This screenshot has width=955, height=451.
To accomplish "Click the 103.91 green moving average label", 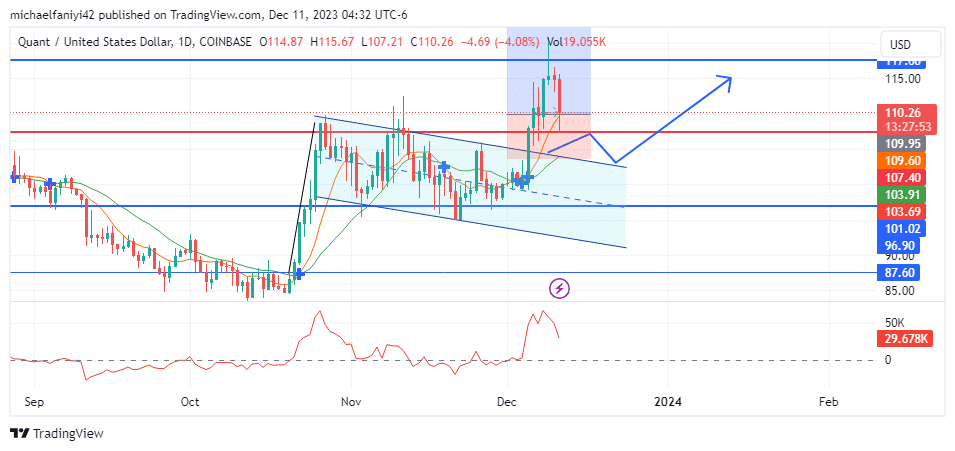I will coord(901,195).
